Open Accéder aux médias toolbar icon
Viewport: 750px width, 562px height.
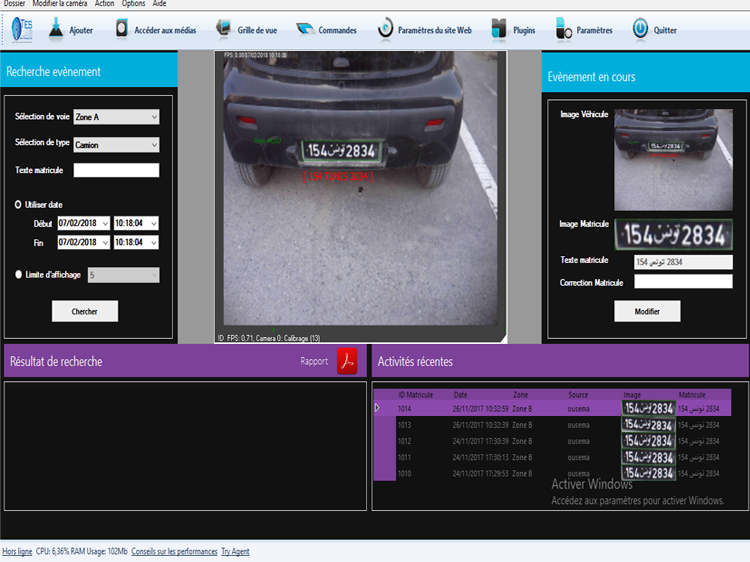pyautogui.click(x=121, y=30)
